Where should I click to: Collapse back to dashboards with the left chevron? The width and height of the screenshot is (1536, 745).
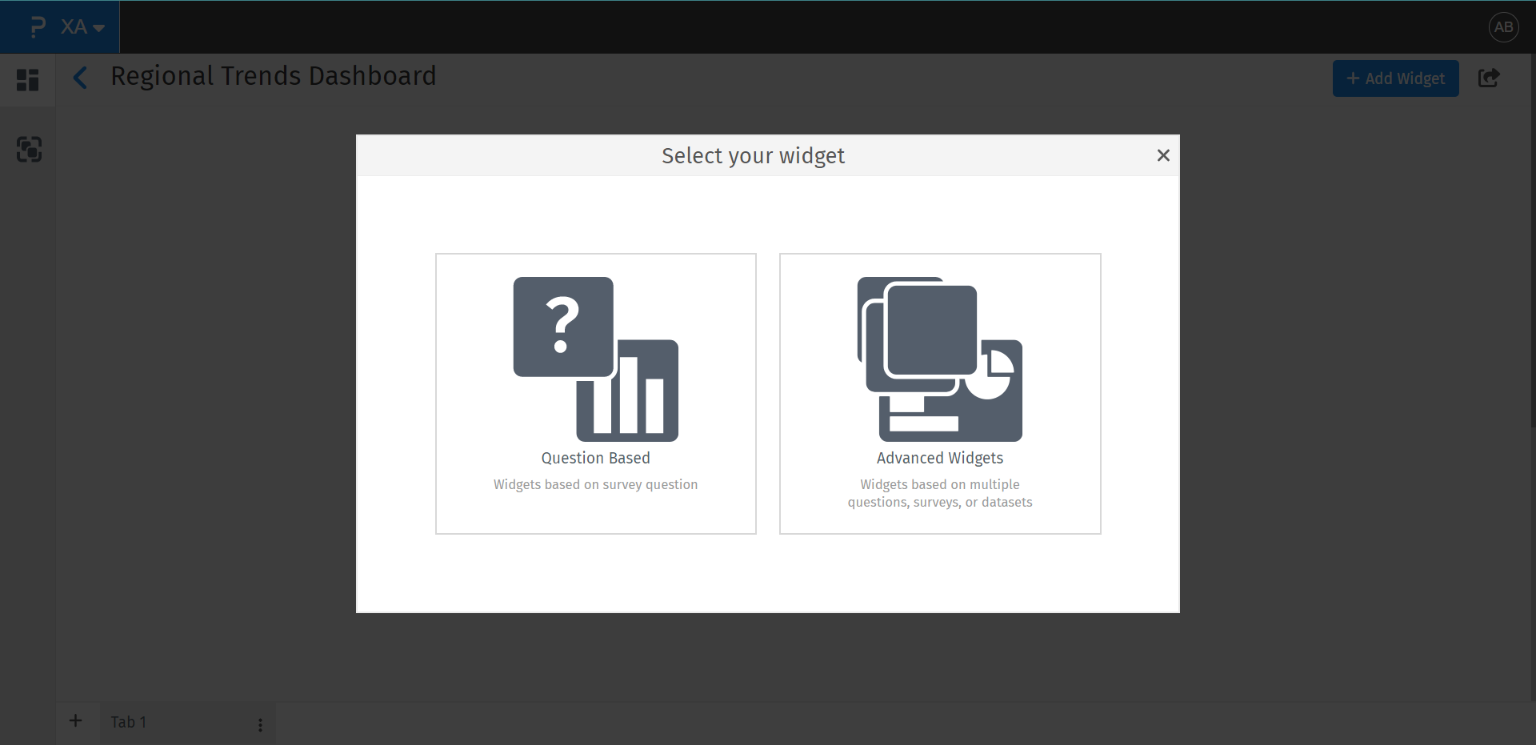(80, 77)
